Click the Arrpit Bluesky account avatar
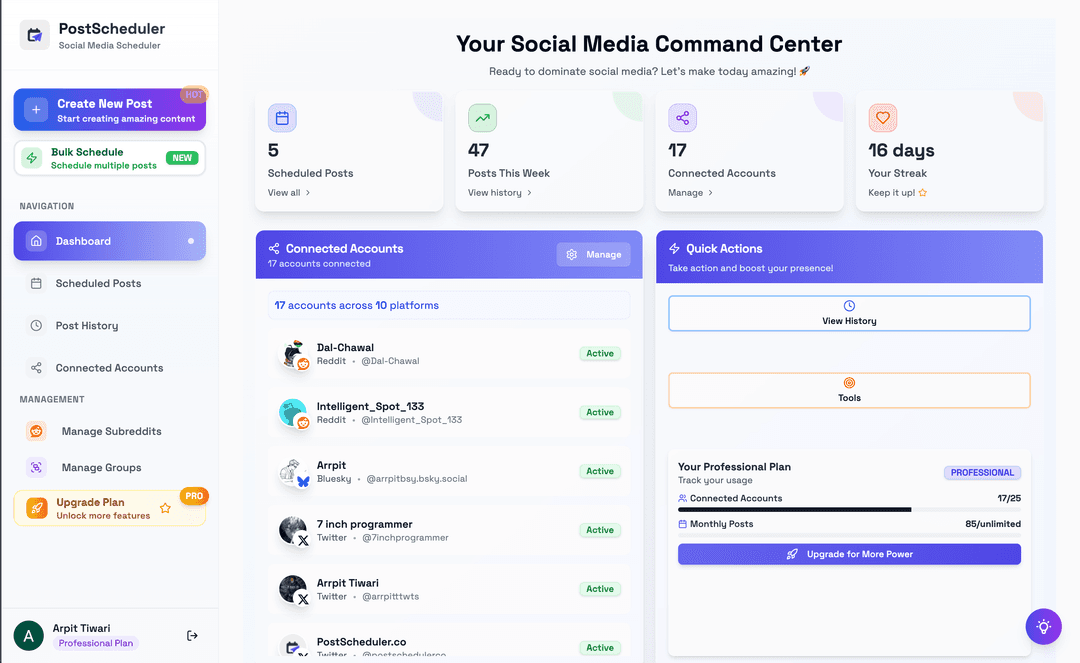 293,472
